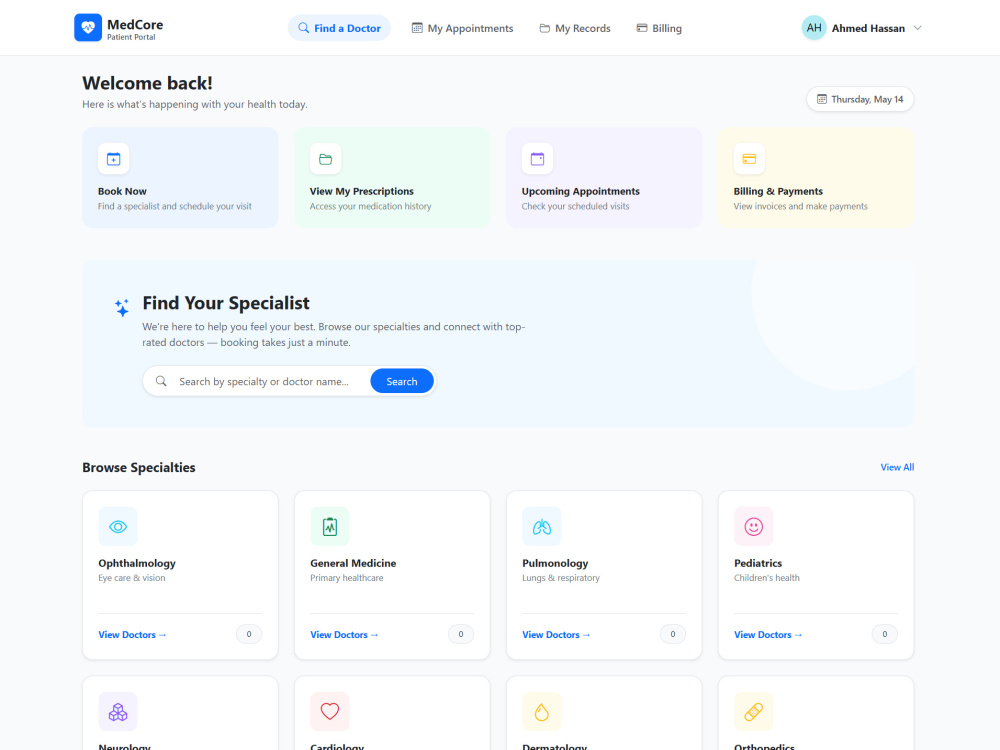
Task: Click the "Children's health" subtitle
Action: [766, 578]
